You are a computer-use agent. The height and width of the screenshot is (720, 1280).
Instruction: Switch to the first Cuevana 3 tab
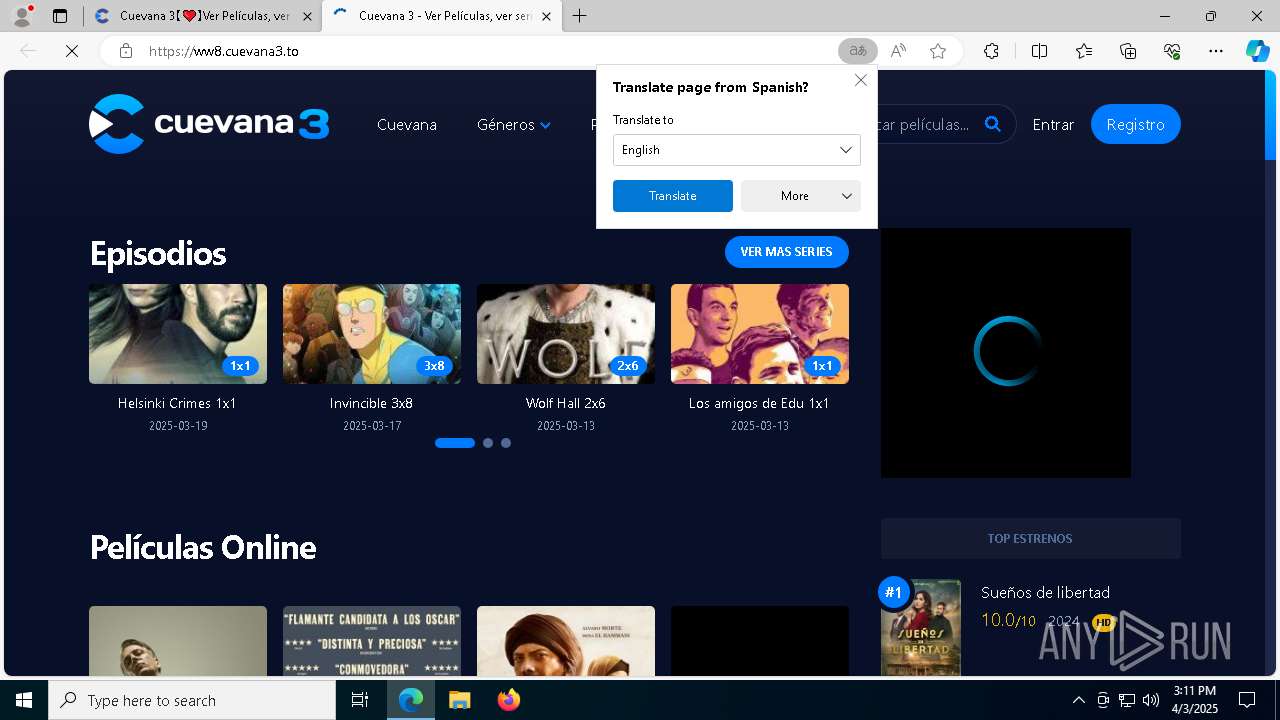tap(200, 16)
